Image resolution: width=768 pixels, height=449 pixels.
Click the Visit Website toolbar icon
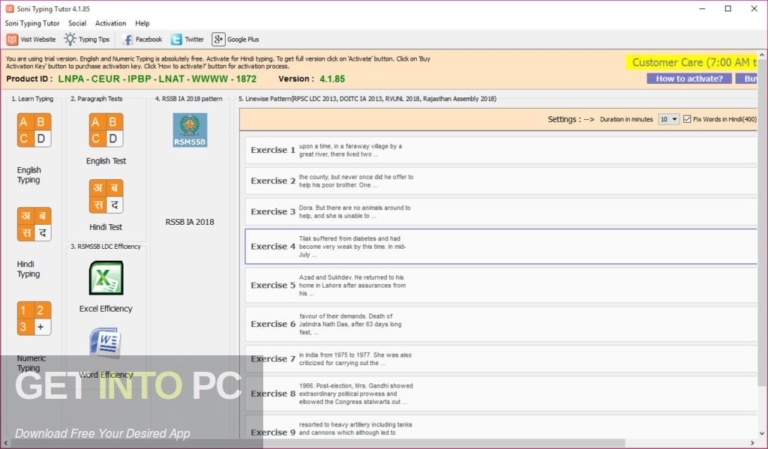coord(12,39)
